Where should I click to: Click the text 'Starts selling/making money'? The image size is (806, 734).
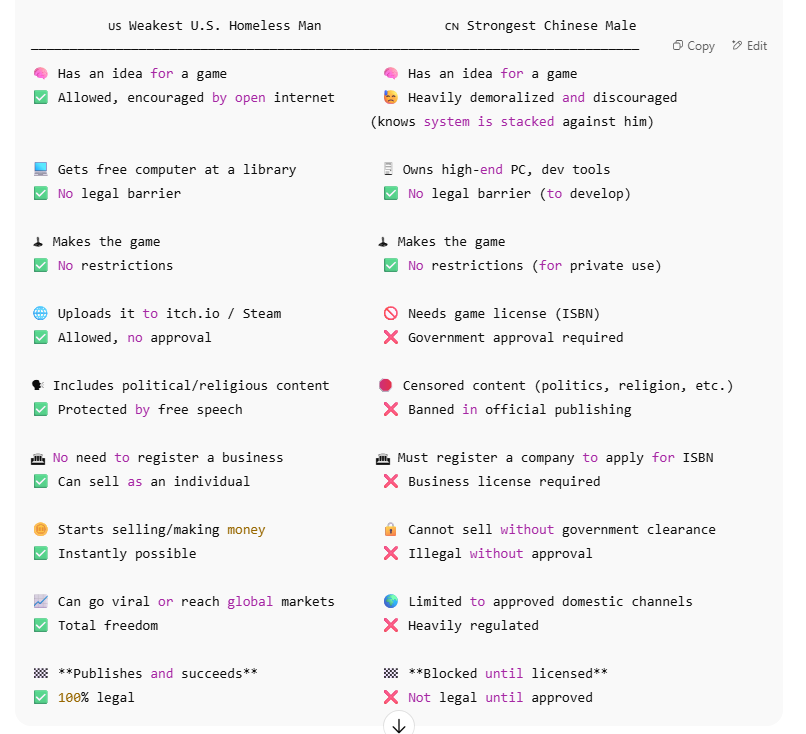click(161, 529)
